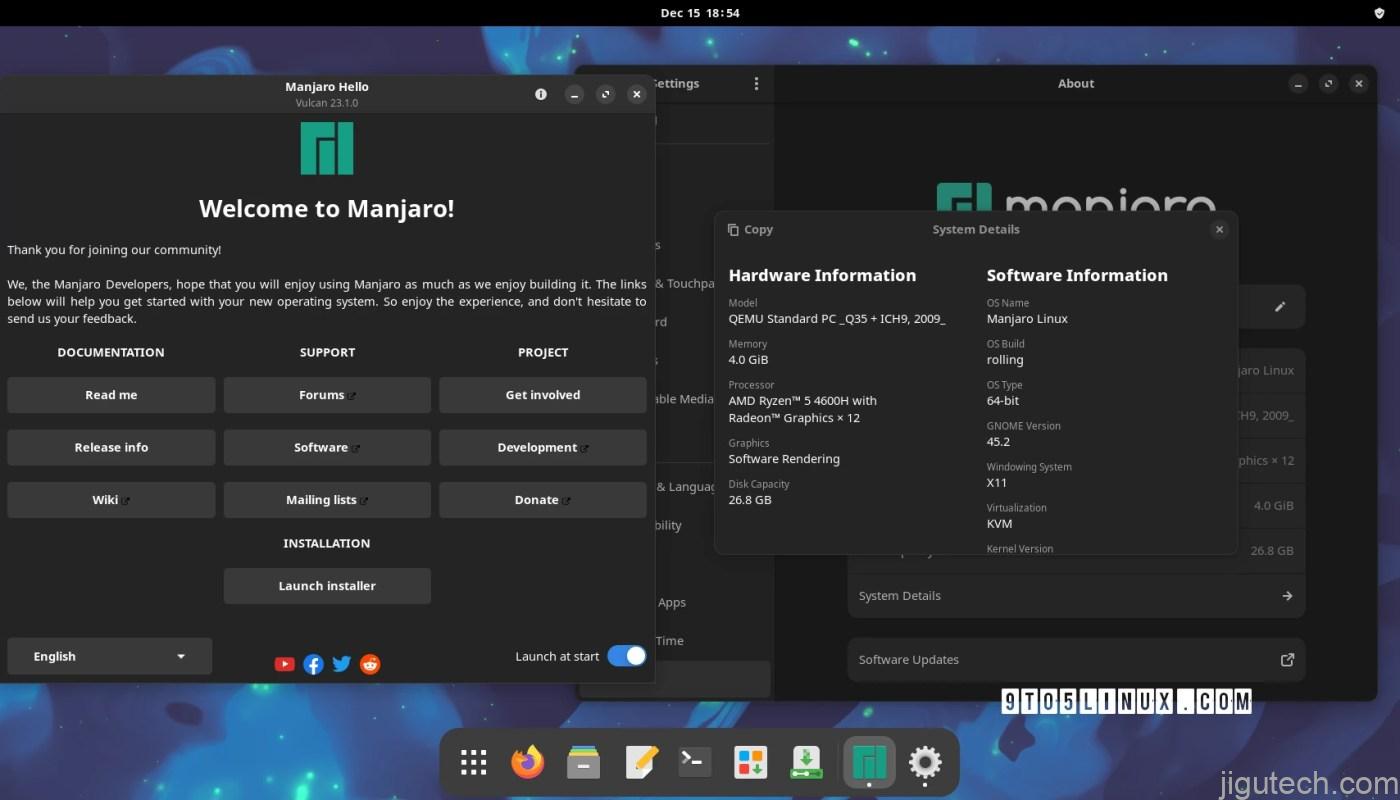The image size is (1400, 800).
Task: Close the System Details dialog
Action: tap(1219, 230)
